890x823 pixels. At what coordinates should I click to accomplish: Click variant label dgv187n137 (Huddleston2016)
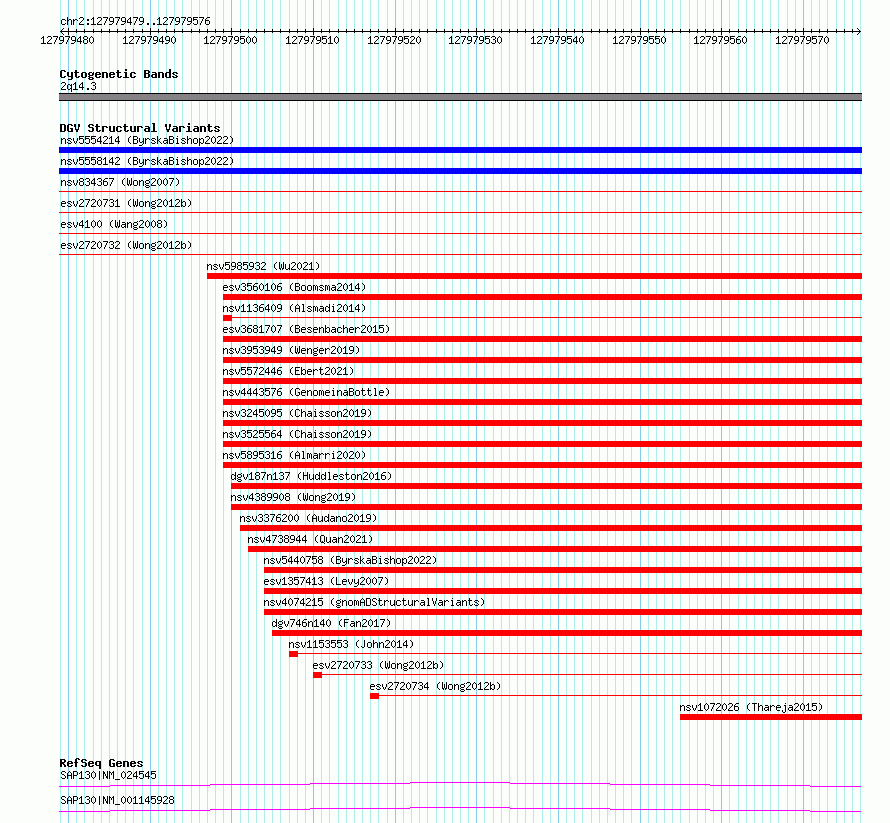pyautogui.click(x=311, y=476)
